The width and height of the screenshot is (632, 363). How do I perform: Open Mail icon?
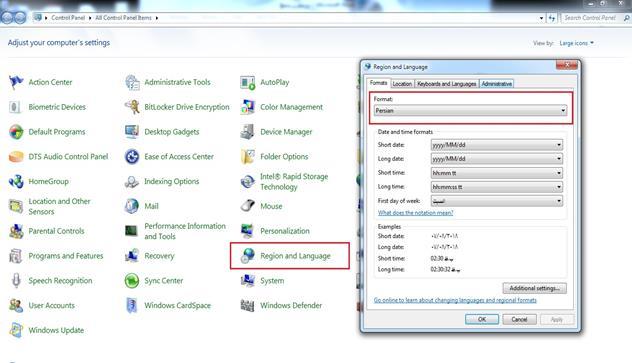point(132,206)
